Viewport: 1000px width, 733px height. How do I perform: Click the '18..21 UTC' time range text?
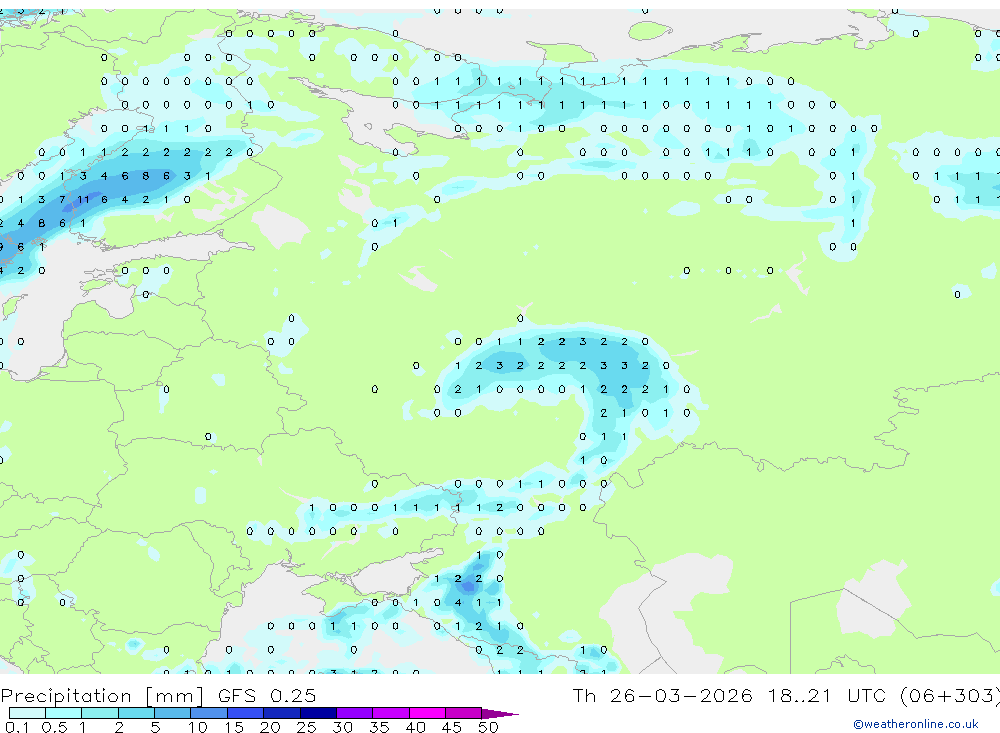click(829, 695)
